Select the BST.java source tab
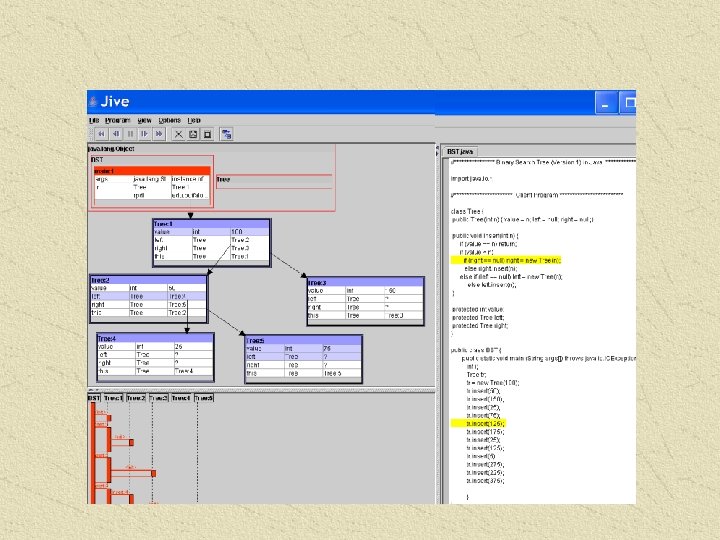This screenshot has width=720, height=540. [x=460, y=151]
